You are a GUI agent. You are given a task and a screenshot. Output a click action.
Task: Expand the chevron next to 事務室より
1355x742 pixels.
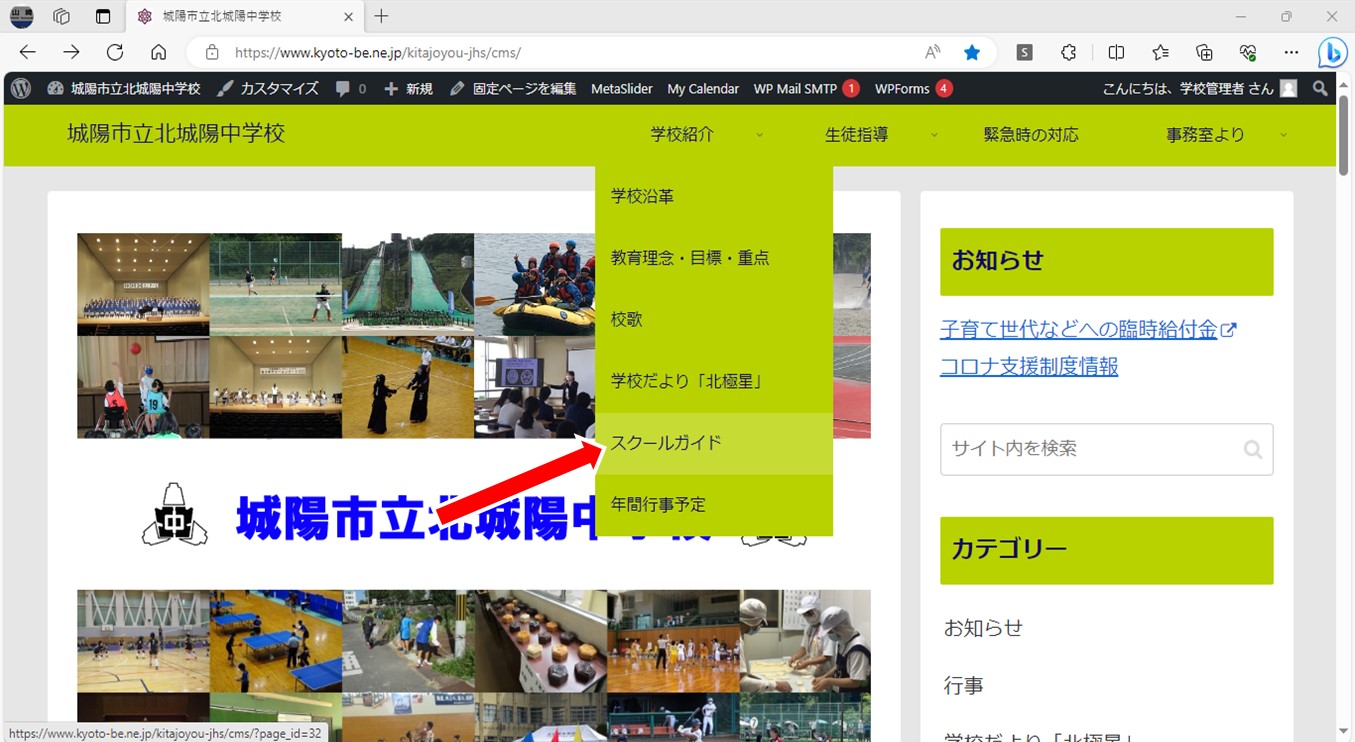[x=1283, y=135]
